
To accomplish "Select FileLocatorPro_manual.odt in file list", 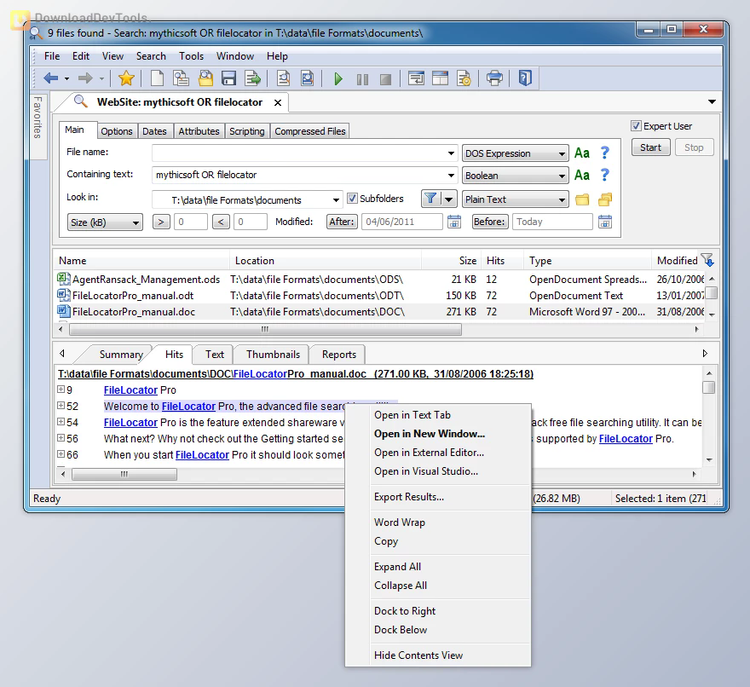I will (x=132, y=295).
